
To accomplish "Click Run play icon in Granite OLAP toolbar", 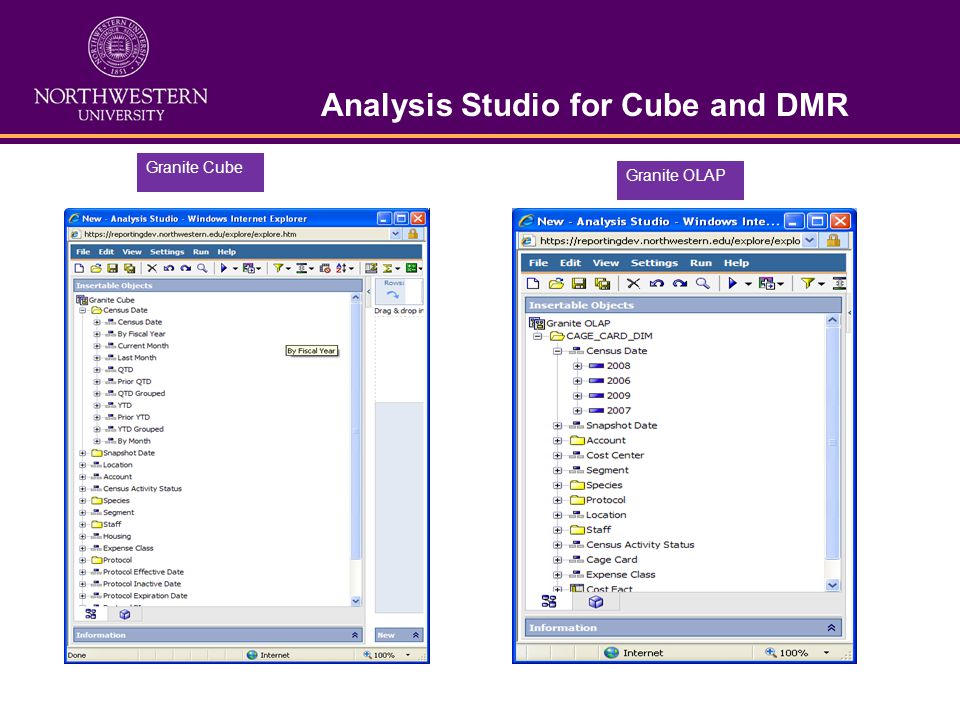I will 732,283.
